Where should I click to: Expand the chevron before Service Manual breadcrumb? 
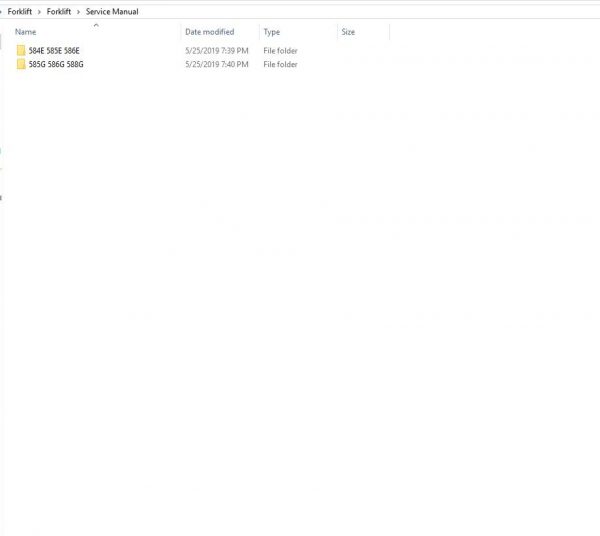click(x=78, y=12)
